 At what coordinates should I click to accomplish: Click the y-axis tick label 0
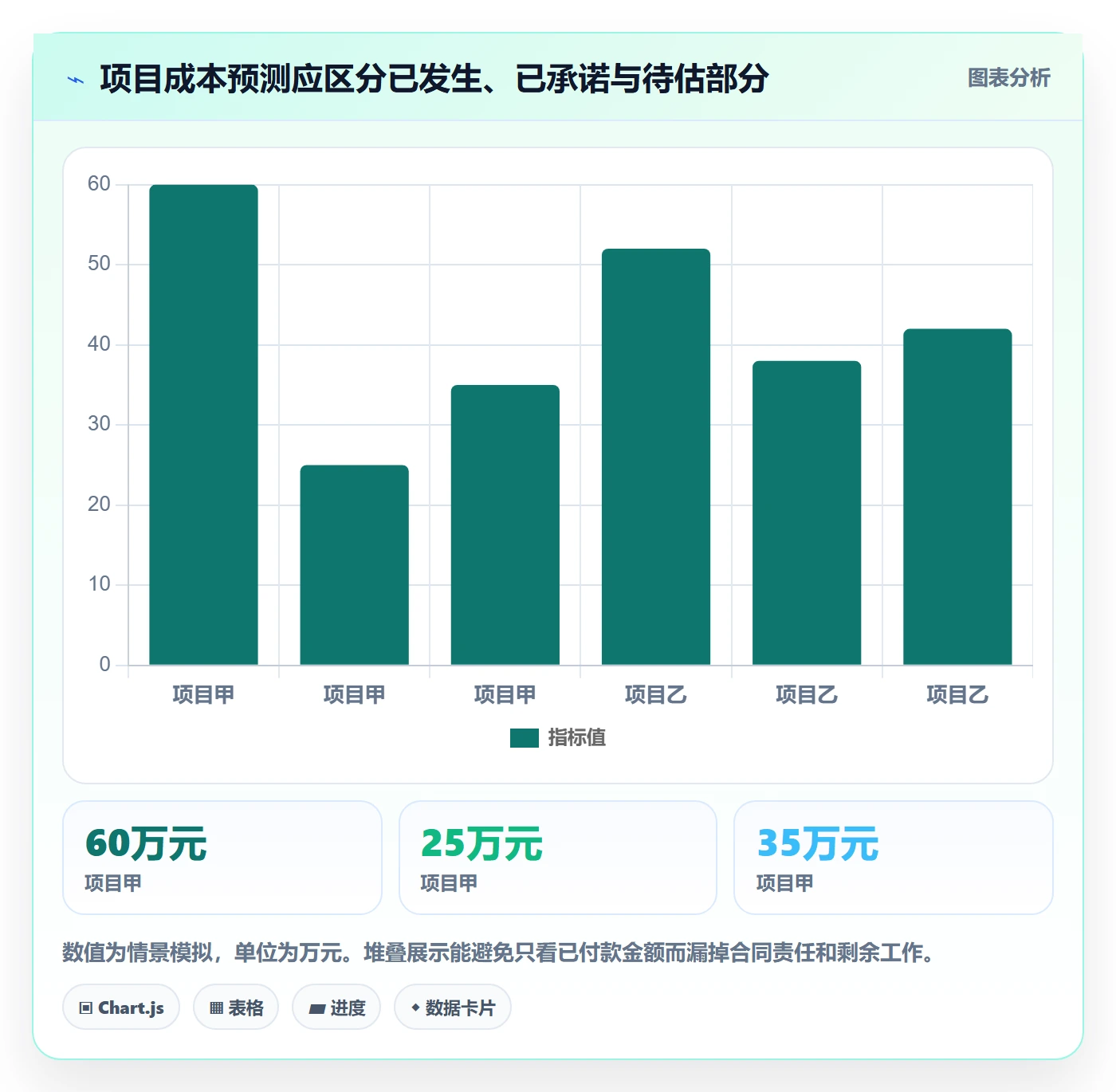(104, 665)
